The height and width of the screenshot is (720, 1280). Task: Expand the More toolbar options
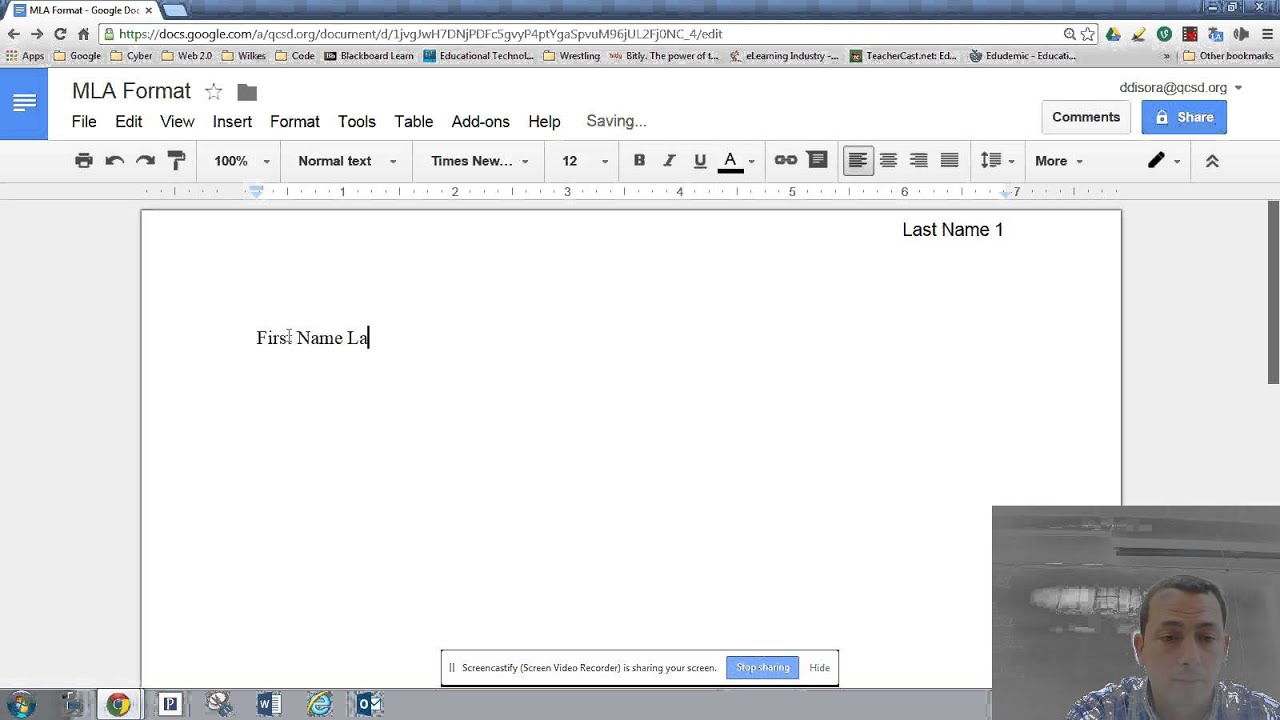[x=1059, y=161]
